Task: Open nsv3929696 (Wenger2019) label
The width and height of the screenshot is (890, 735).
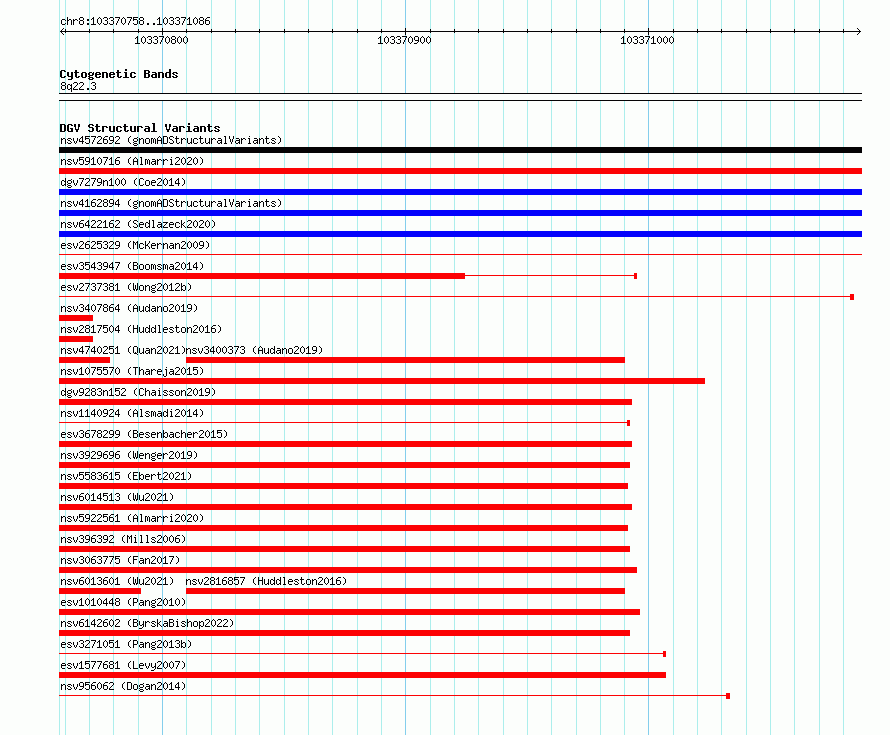Action: pos(129,455)
